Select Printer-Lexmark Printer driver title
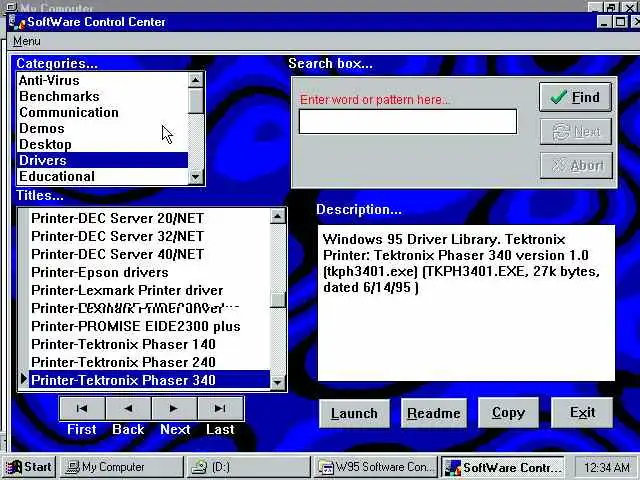This screenshot has height=480, width=640. coord(149,290)
